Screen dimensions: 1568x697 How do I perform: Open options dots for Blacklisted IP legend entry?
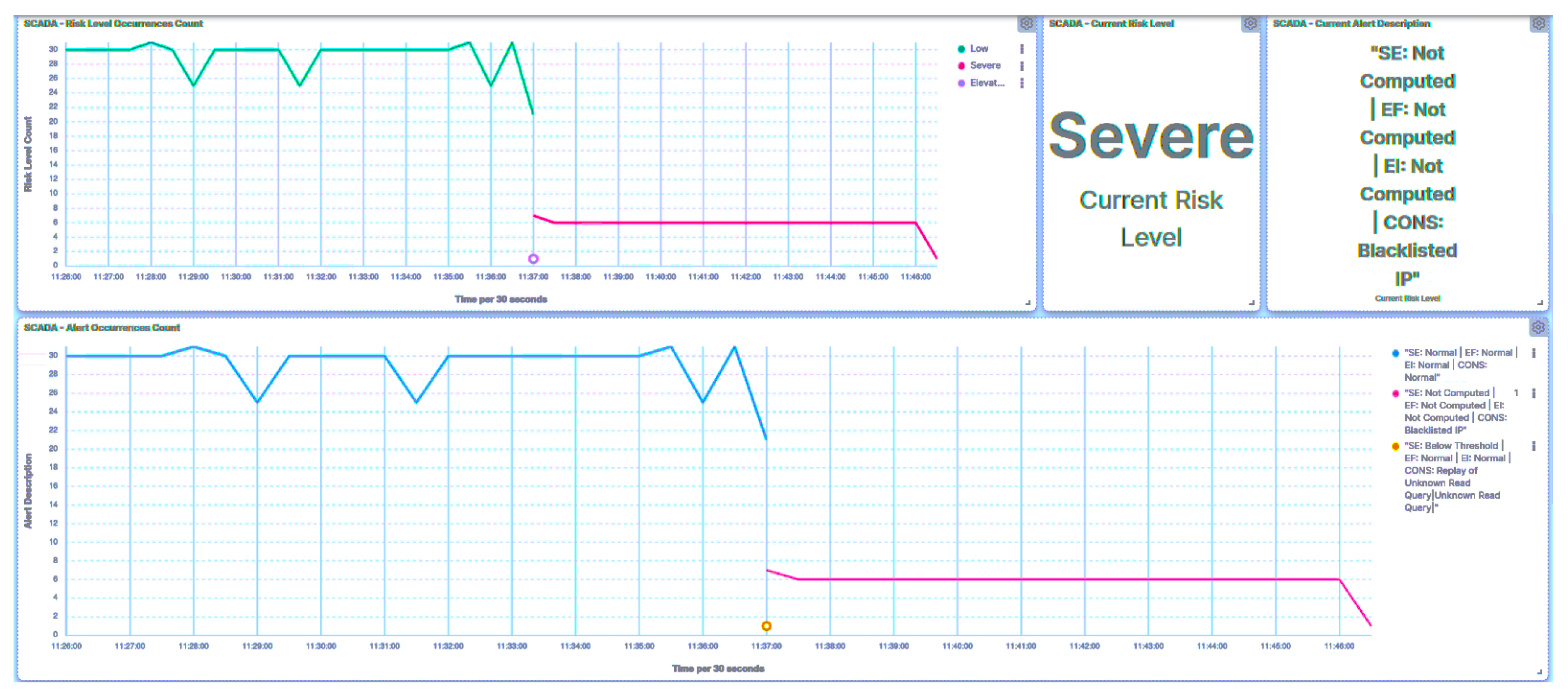(1533, 393)
